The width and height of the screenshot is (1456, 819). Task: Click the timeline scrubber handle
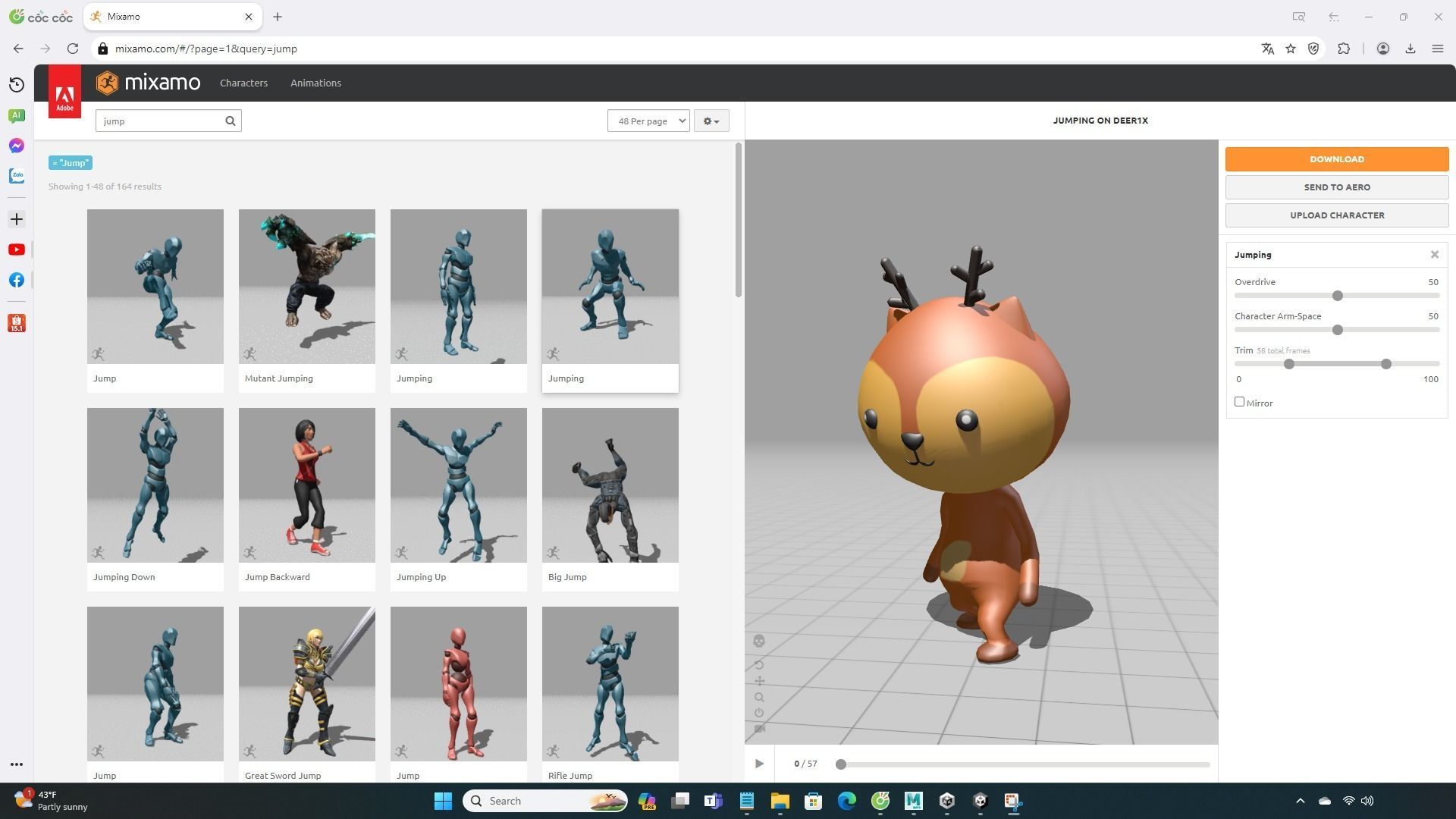click(840, 764)
